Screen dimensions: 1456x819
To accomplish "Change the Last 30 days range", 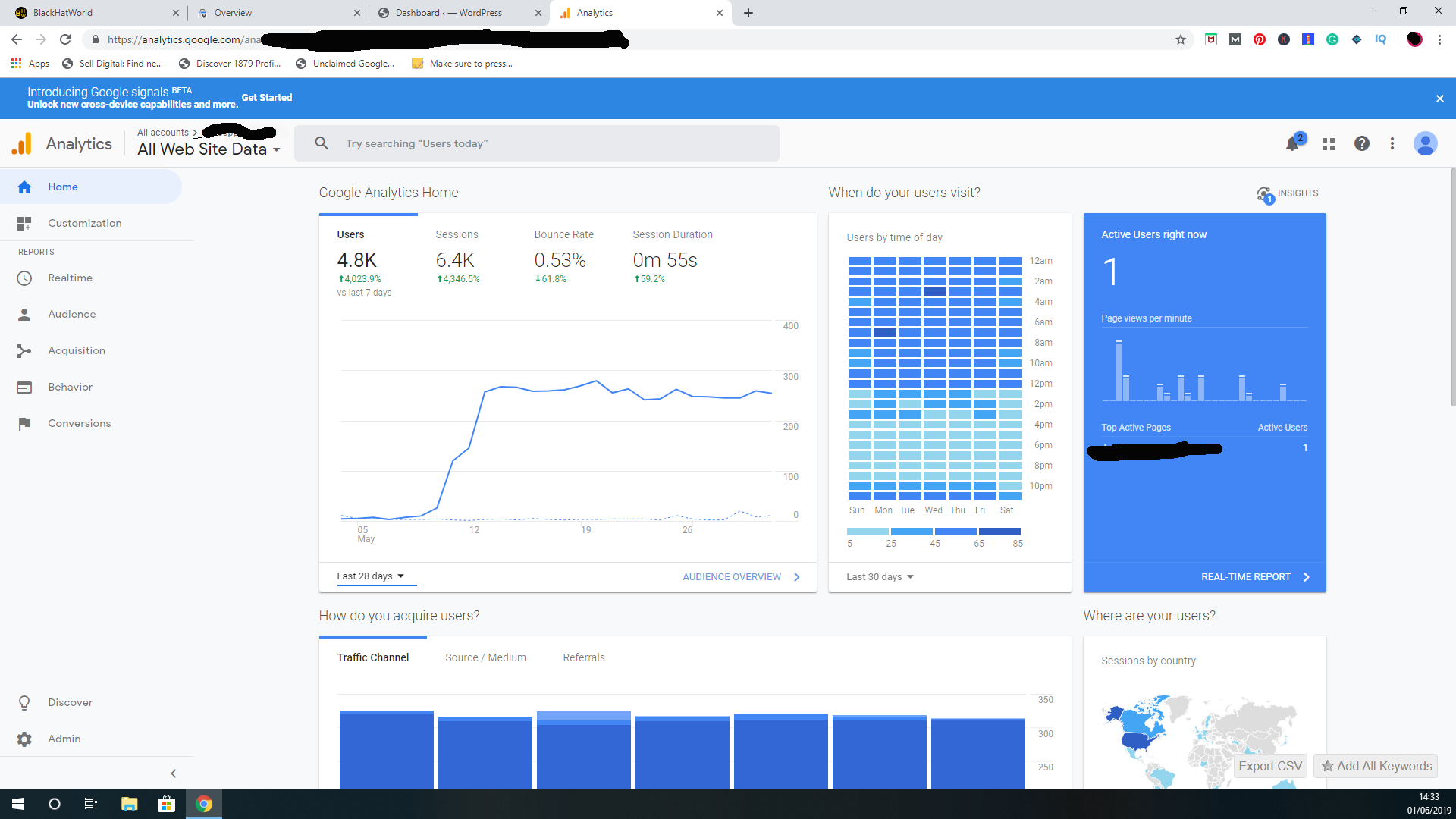I will pos(880,577).
